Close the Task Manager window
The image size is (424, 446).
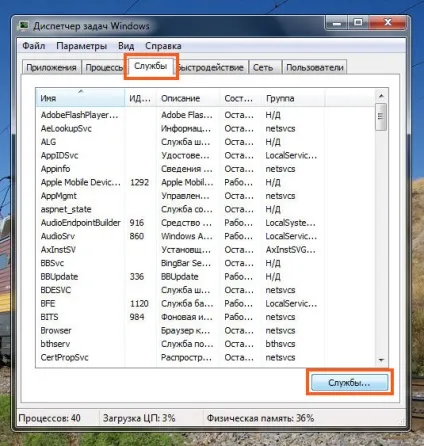(388, 23)
